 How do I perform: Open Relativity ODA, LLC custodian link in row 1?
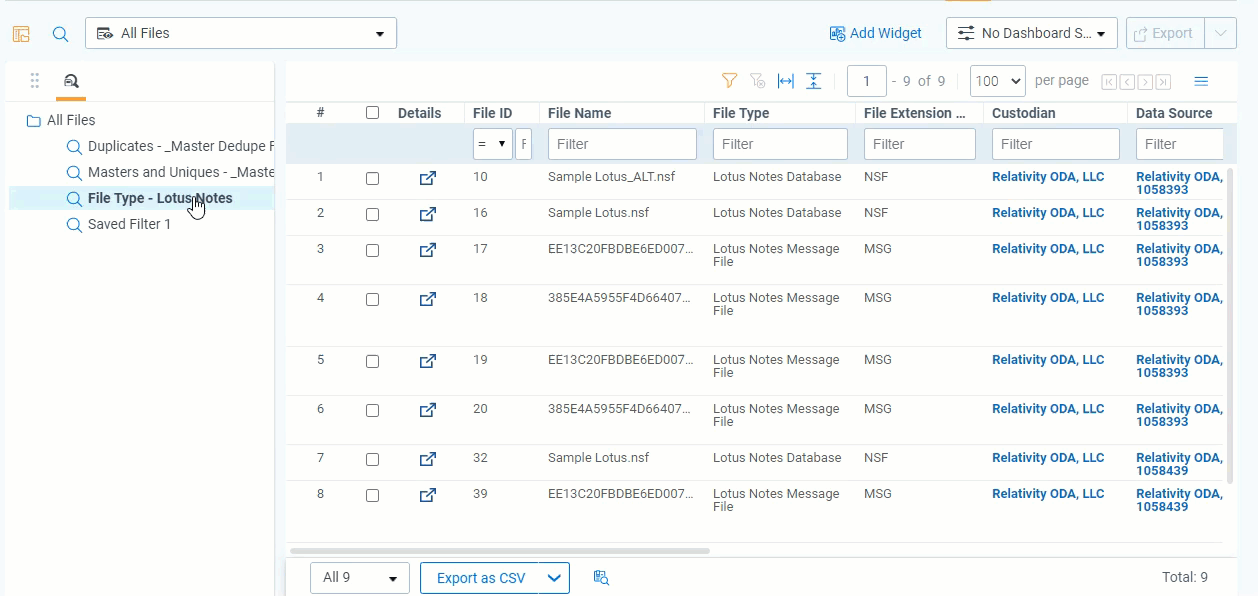point(1048,177)
